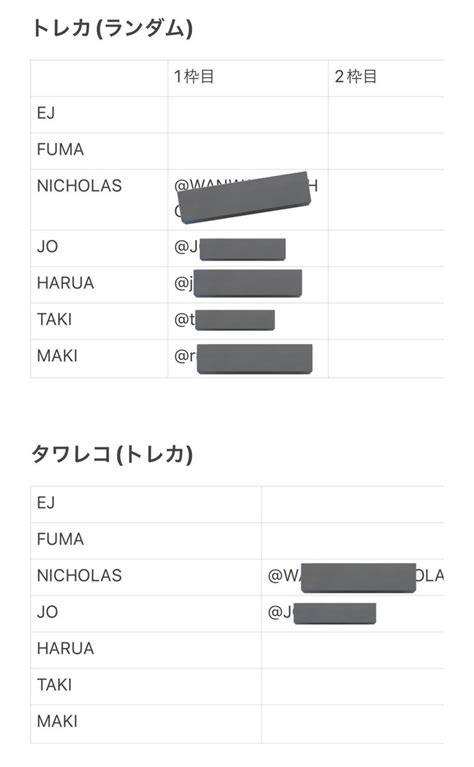Open the @J mention in first JO row
Image resolution: width=474 pixels, height=767 pixels.
(x=229, y=249)
